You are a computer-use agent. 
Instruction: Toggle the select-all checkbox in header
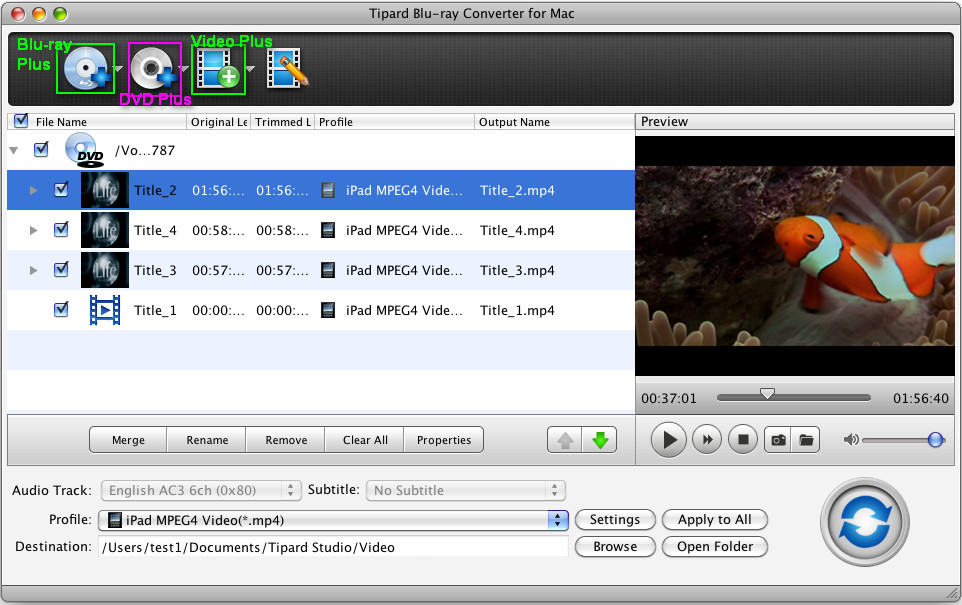21,120
